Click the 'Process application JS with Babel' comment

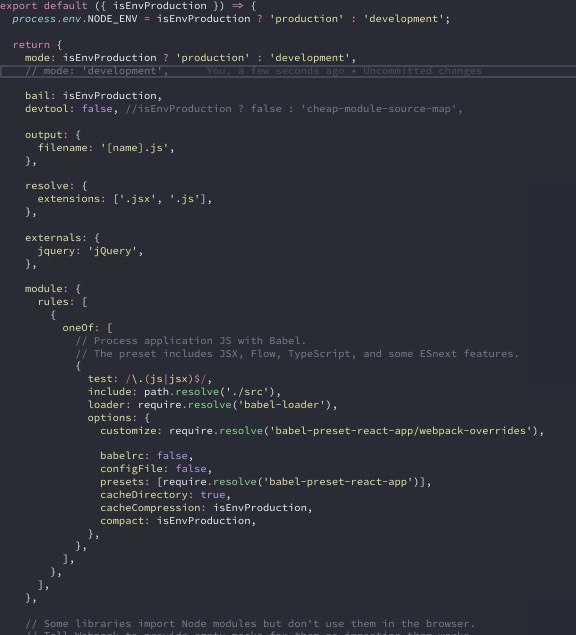[190, 341]
